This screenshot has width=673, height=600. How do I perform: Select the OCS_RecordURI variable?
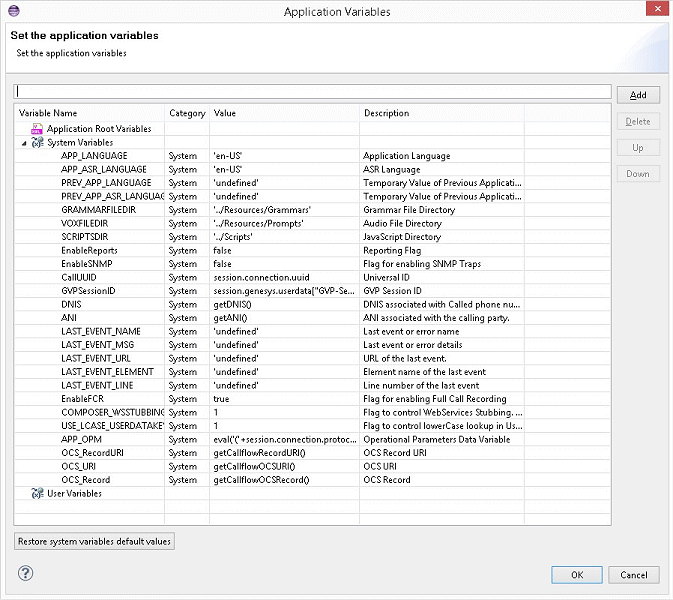(92, 453)
